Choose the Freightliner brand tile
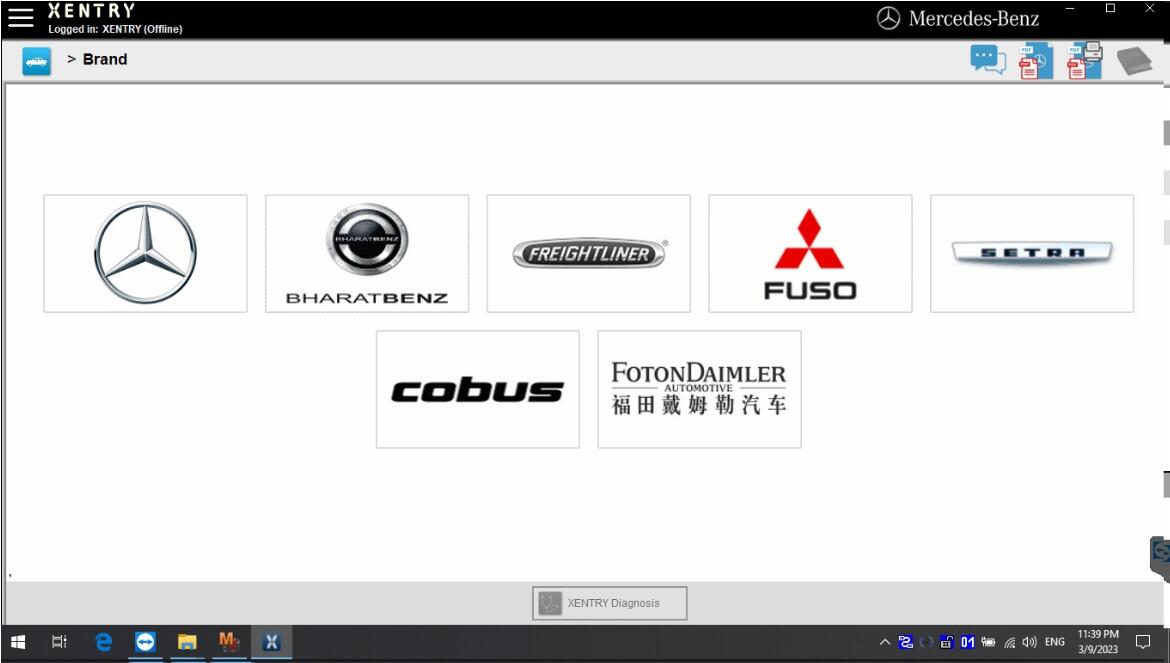Image resolution: width=1170 pixels, height=663 pixels. coord(589,254)
